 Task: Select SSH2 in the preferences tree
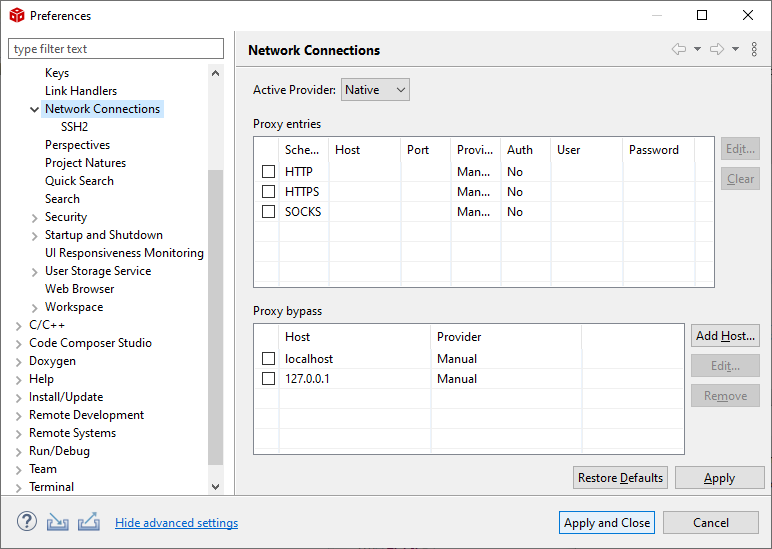tap(74, 127)
